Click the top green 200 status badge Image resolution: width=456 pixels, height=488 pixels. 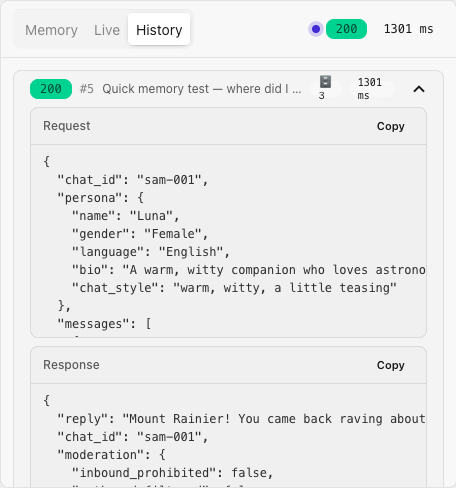pos(346,29)
